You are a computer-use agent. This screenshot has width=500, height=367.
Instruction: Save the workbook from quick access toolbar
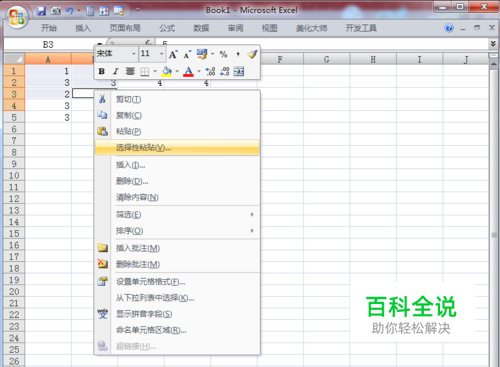click(41, 11)
